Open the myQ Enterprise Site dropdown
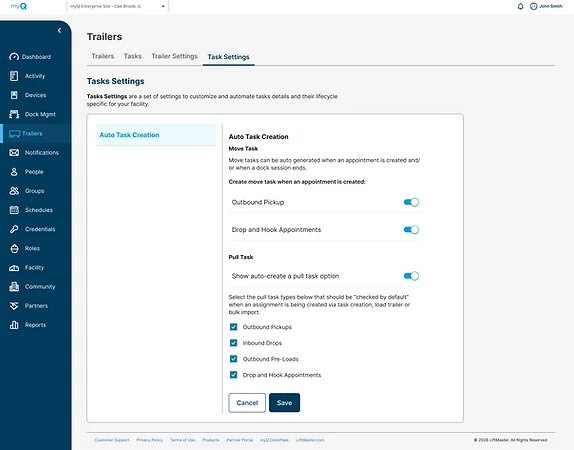Viewport: 574px width, 450px height. (x=118, y=6)
